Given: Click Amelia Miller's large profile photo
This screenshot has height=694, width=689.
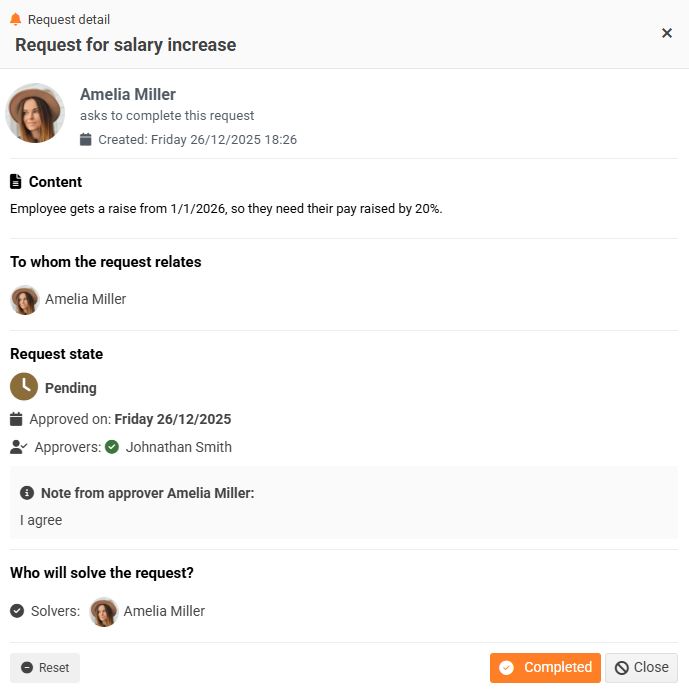Looking at the screenshot, I should pos(36,113).
